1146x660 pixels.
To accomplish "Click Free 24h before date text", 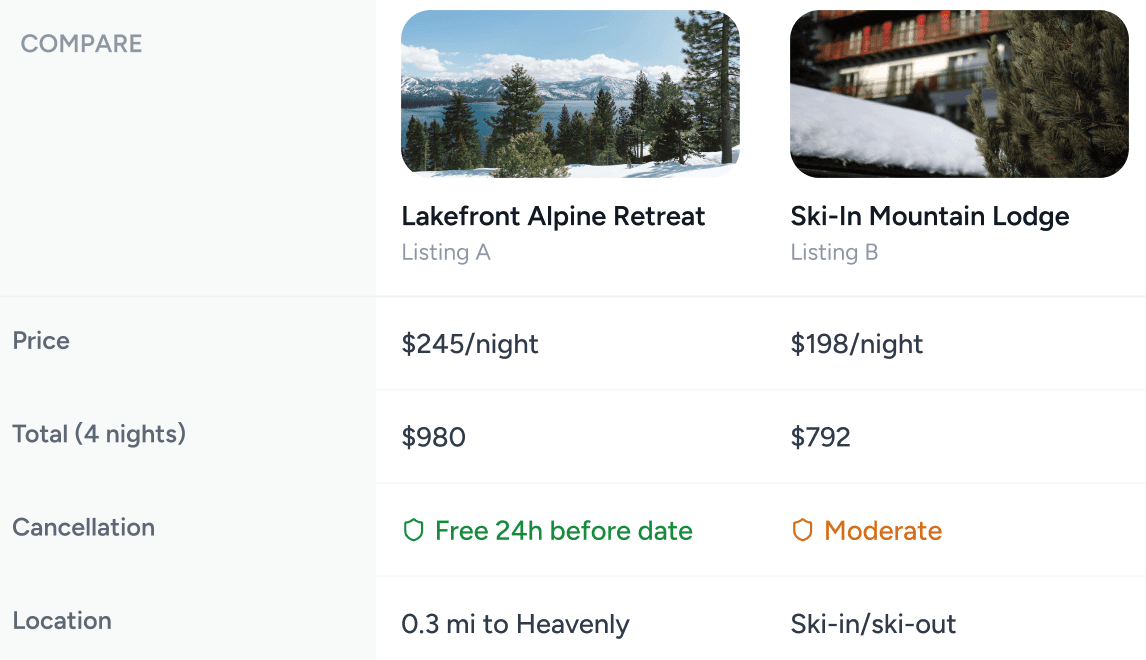I will coord(563,531).
